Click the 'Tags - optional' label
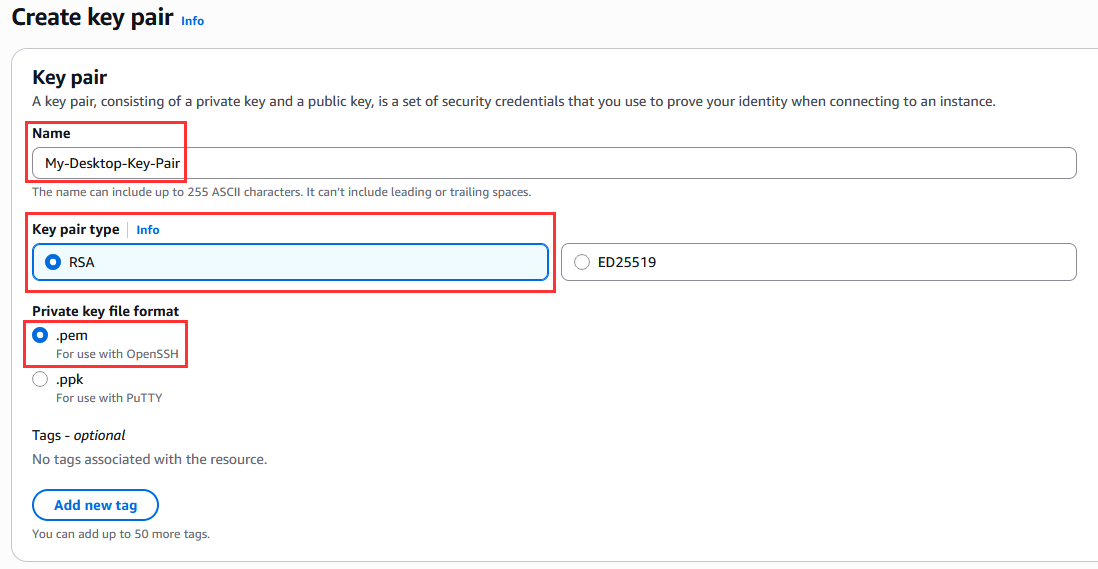 tap(79, 435)
